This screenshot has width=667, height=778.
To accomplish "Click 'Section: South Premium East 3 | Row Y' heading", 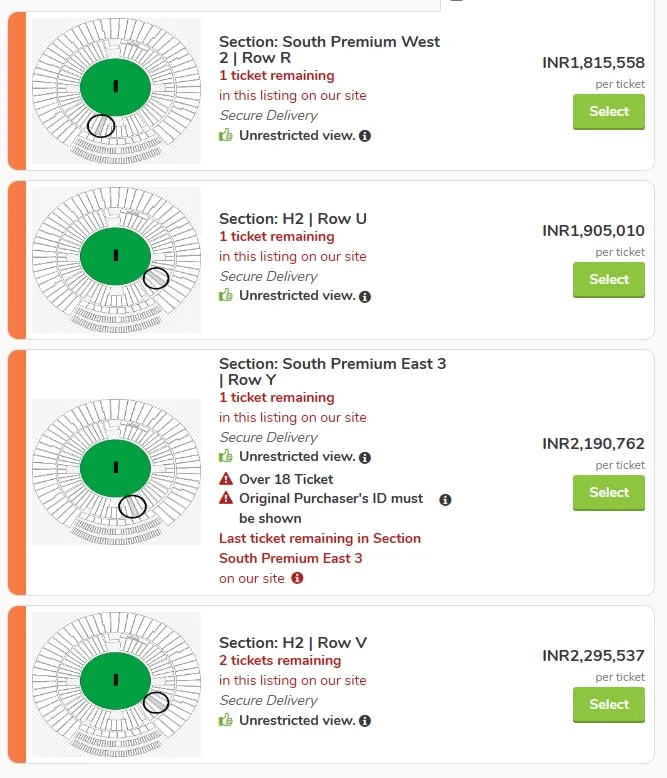I will point(333,372).
